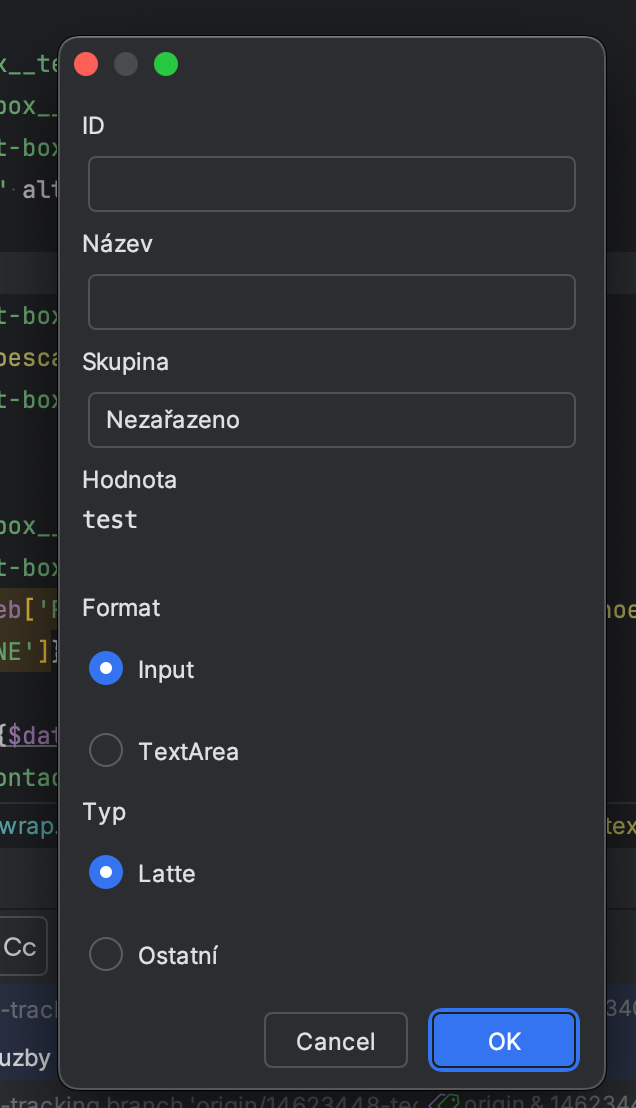Click the Typ section label
The image size is (636, 1108).
coord(104,811)
